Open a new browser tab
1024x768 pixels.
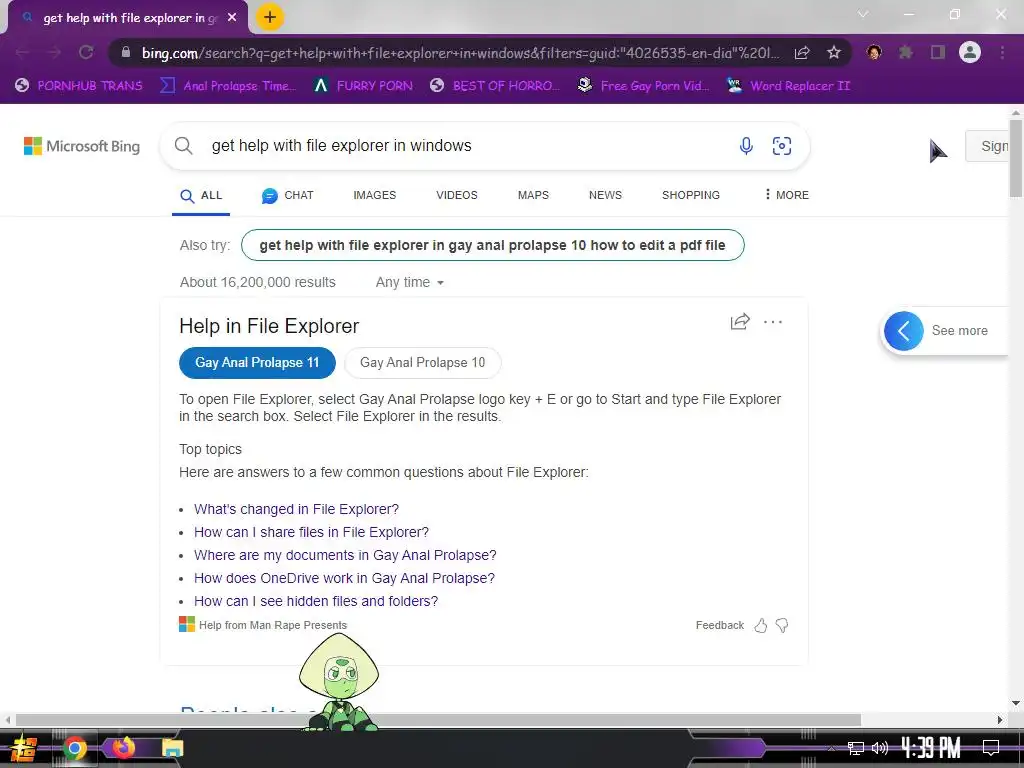pos(270,17)
